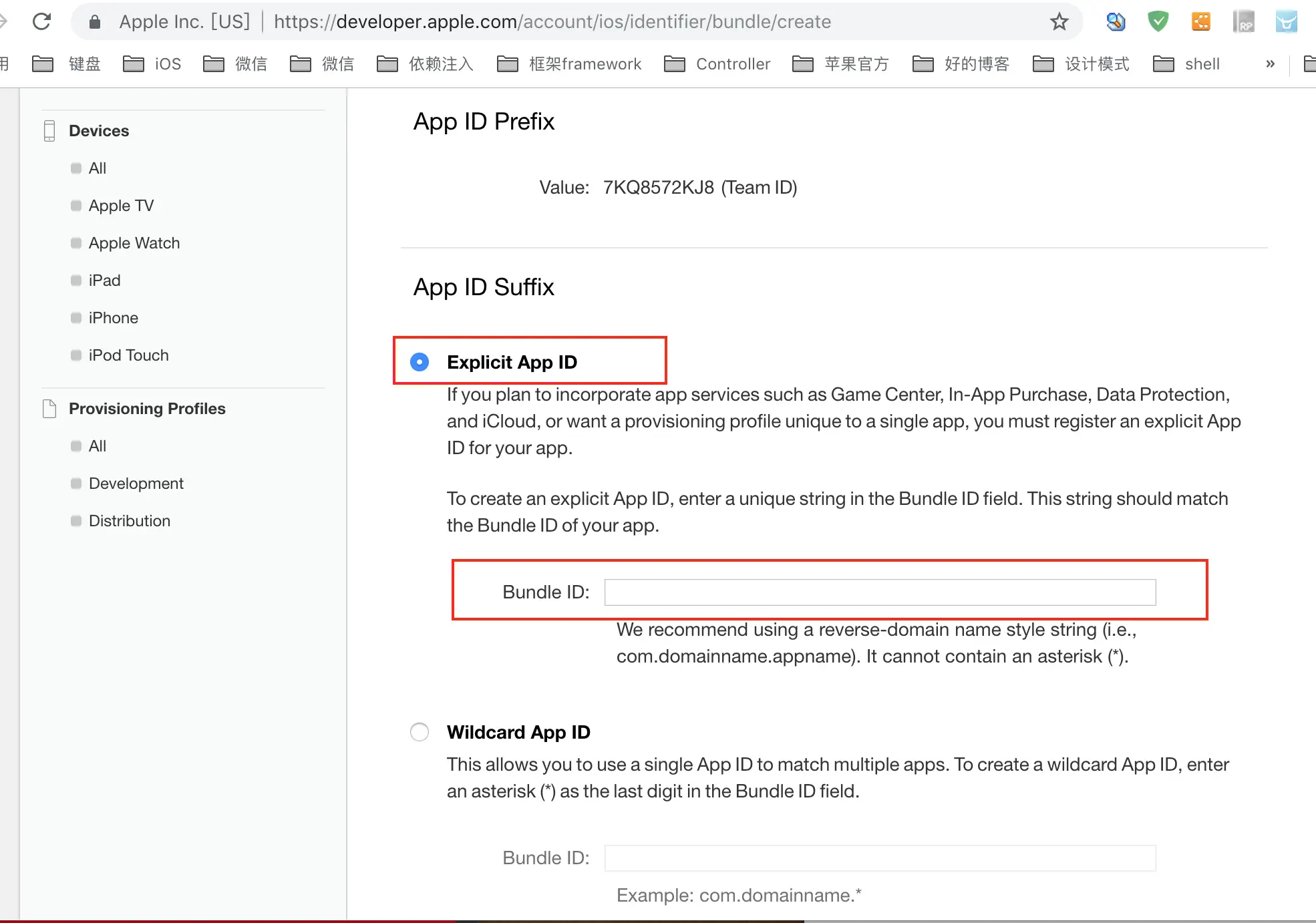Select Wildcard App ID radio button
The height and width of the screenshot is (923, 1316).
[420, 732]
